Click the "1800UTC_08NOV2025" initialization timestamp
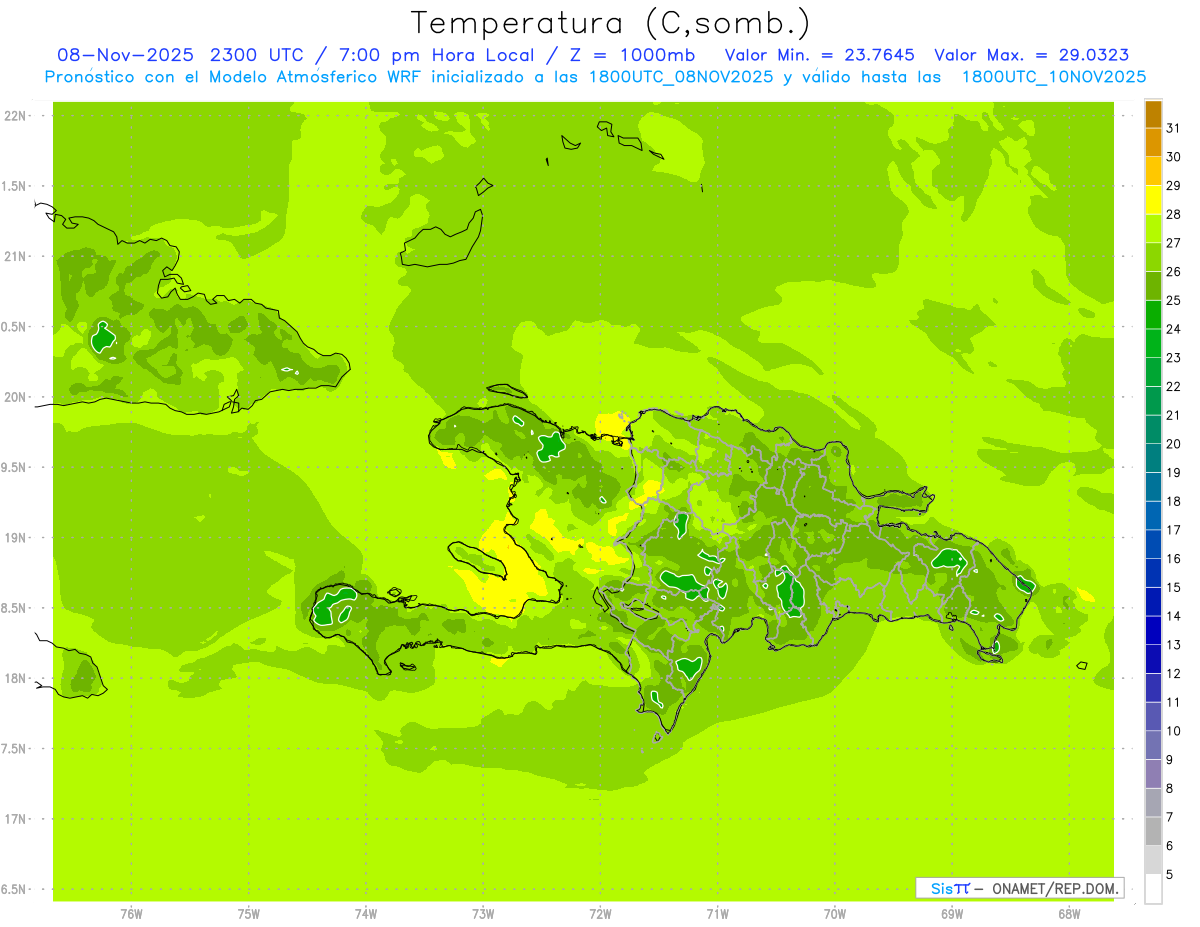1200x927 pixels. coord(682,77)
